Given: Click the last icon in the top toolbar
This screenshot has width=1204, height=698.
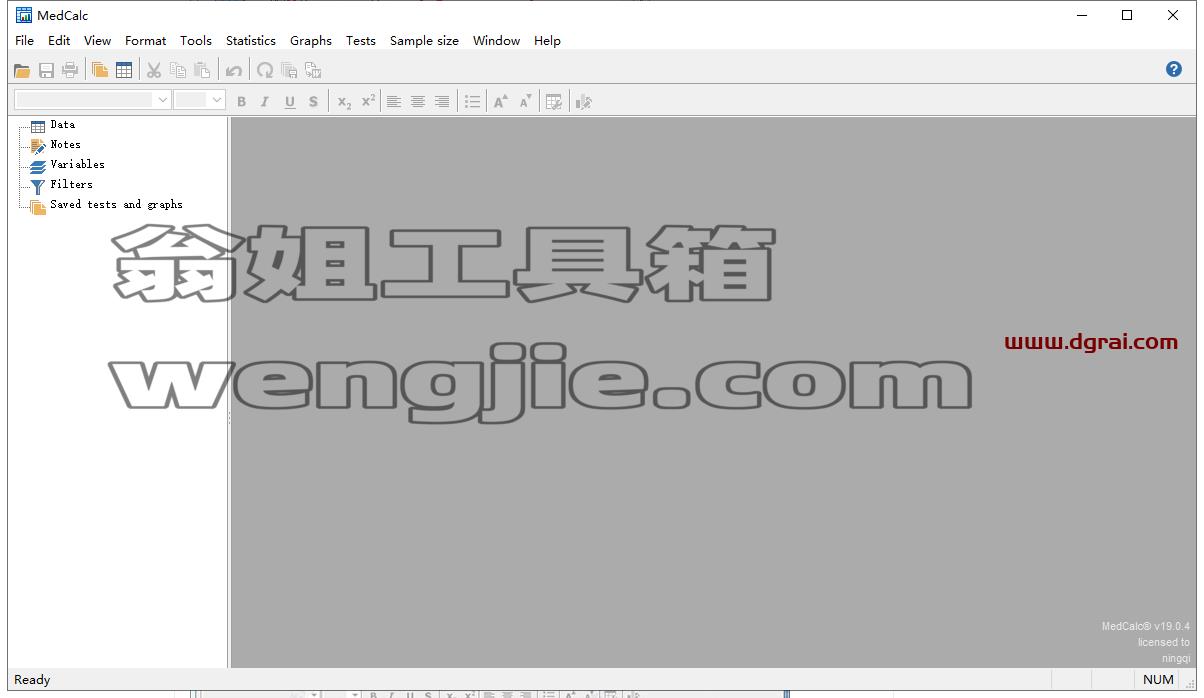Looking at the screenshot, I should pyautogui.click(x=313, y=70).
